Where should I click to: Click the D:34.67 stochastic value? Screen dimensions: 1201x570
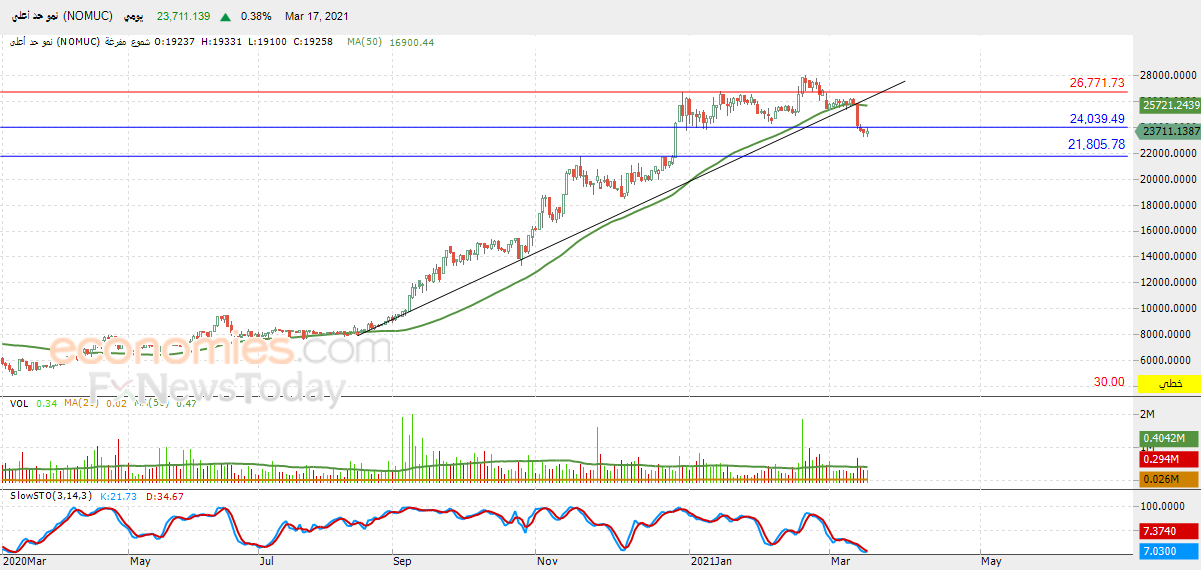click(x=165, y=495)
